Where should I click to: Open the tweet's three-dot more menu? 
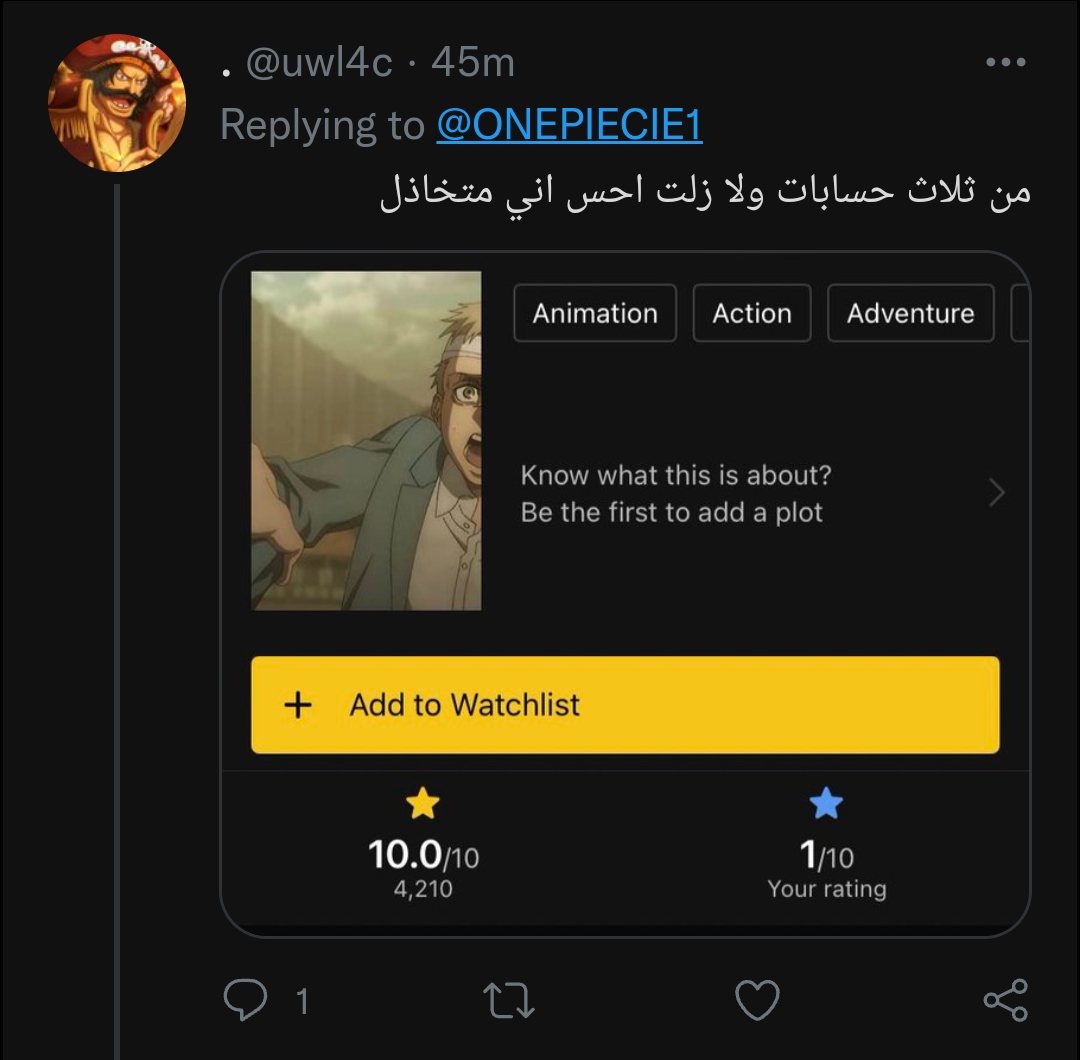[x=1005, y=62]
